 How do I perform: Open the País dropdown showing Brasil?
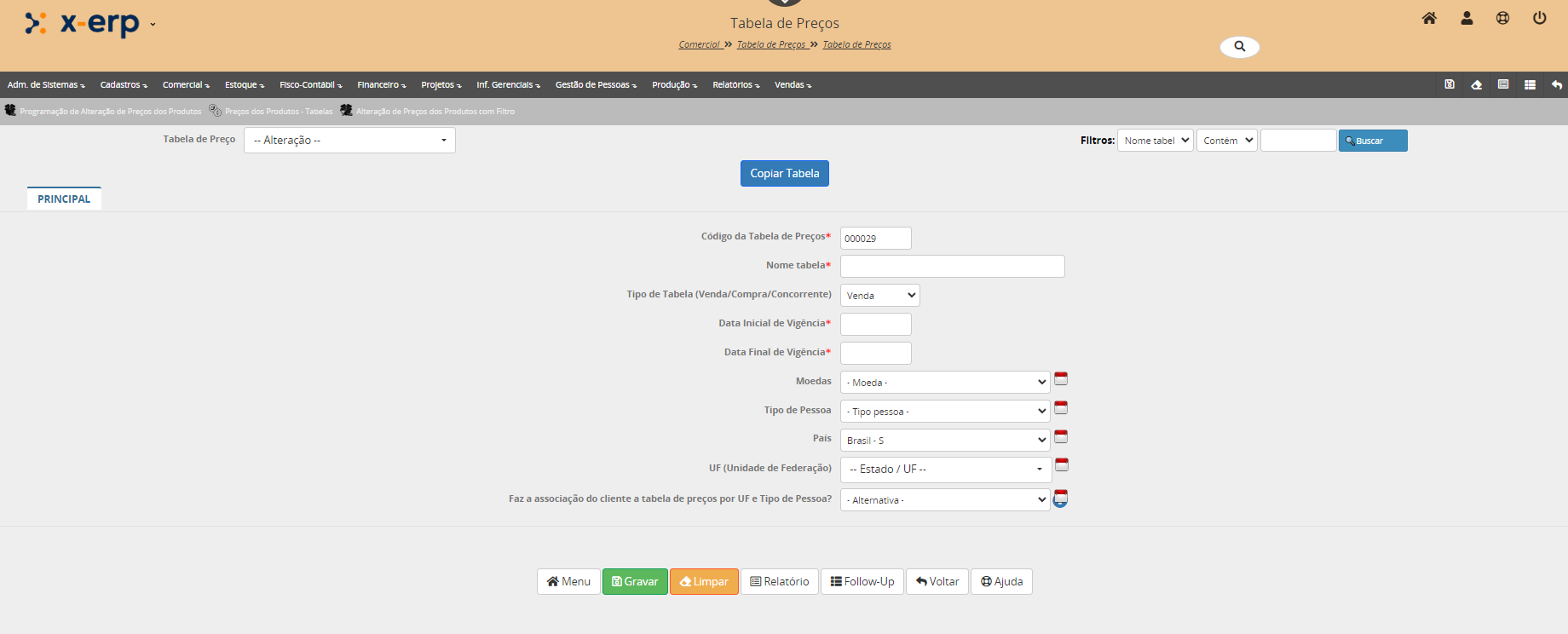[945, 441]
